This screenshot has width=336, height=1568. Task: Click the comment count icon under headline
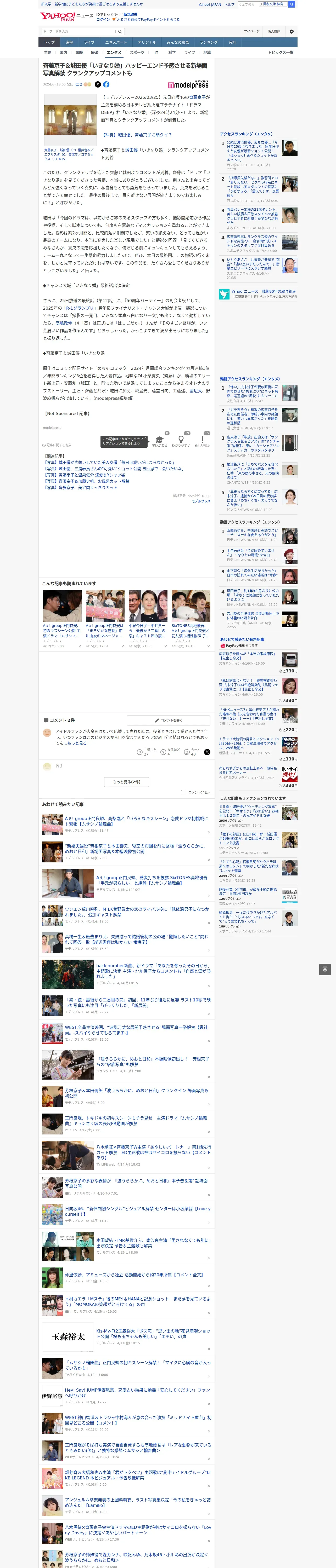(79, 85)
